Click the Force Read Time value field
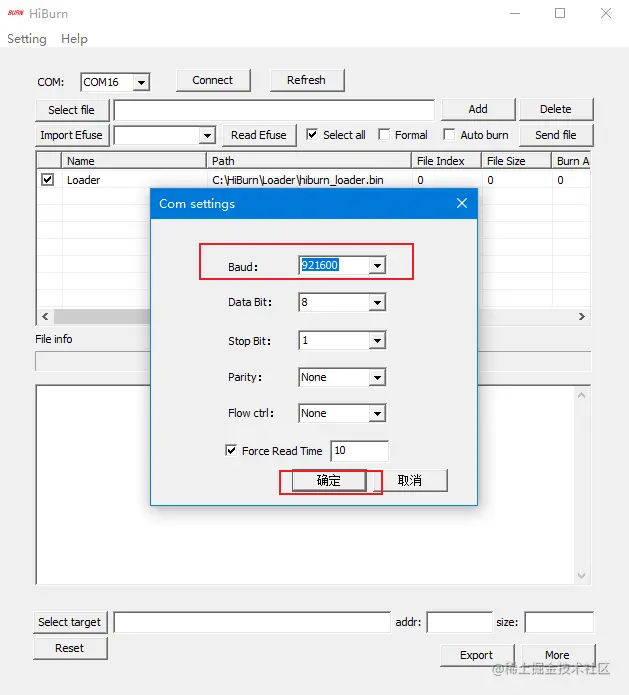Screen dimensions: 629x695 click(359, 451)
